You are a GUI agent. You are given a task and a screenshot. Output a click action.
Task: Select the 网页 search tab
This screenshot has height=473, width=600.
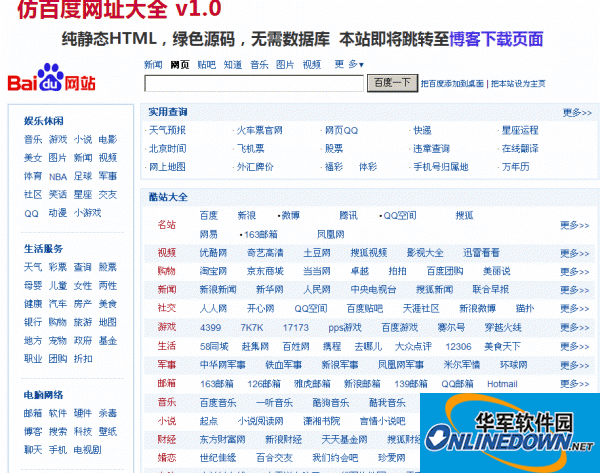(x=179, y=65)
